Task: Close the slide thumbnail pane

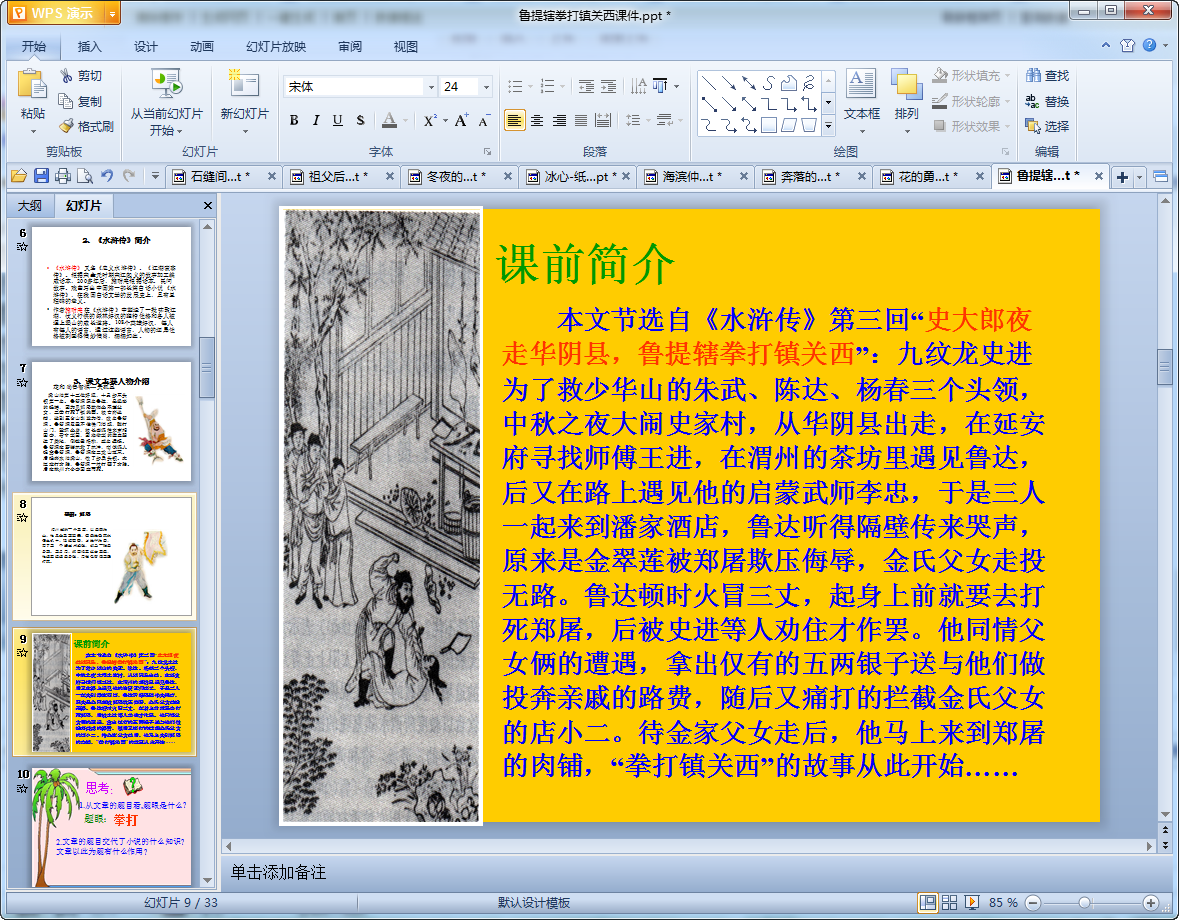Action: point(208,205)
